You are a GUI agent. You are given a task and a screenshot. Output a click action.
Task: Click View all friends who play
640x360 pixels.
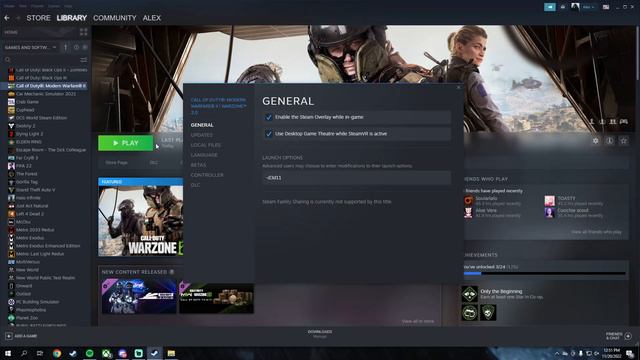(596, 232)
